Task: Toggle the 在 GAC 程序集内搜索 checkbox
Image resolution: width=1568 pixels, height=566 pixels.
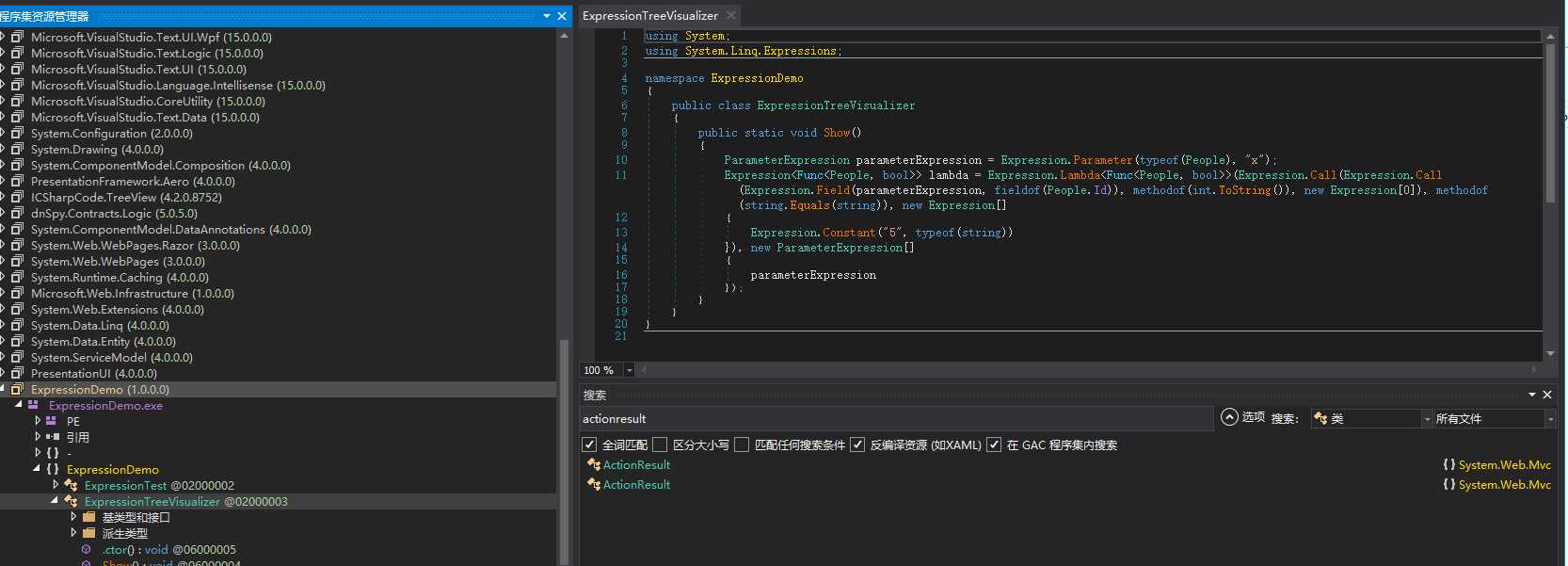Action: click(994, 445)
